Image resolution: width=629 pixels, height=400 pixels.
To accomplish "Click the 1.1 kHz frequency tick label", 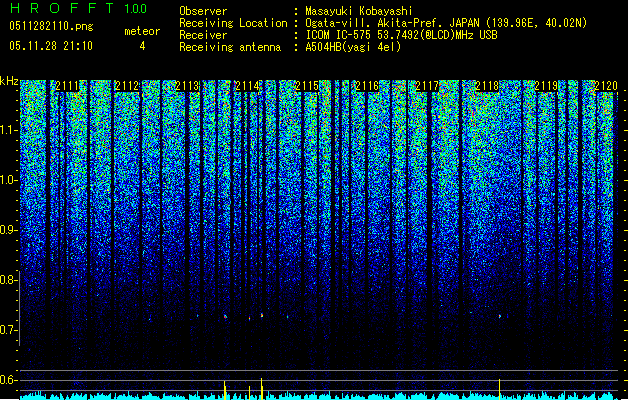I will tap(9, 130).
